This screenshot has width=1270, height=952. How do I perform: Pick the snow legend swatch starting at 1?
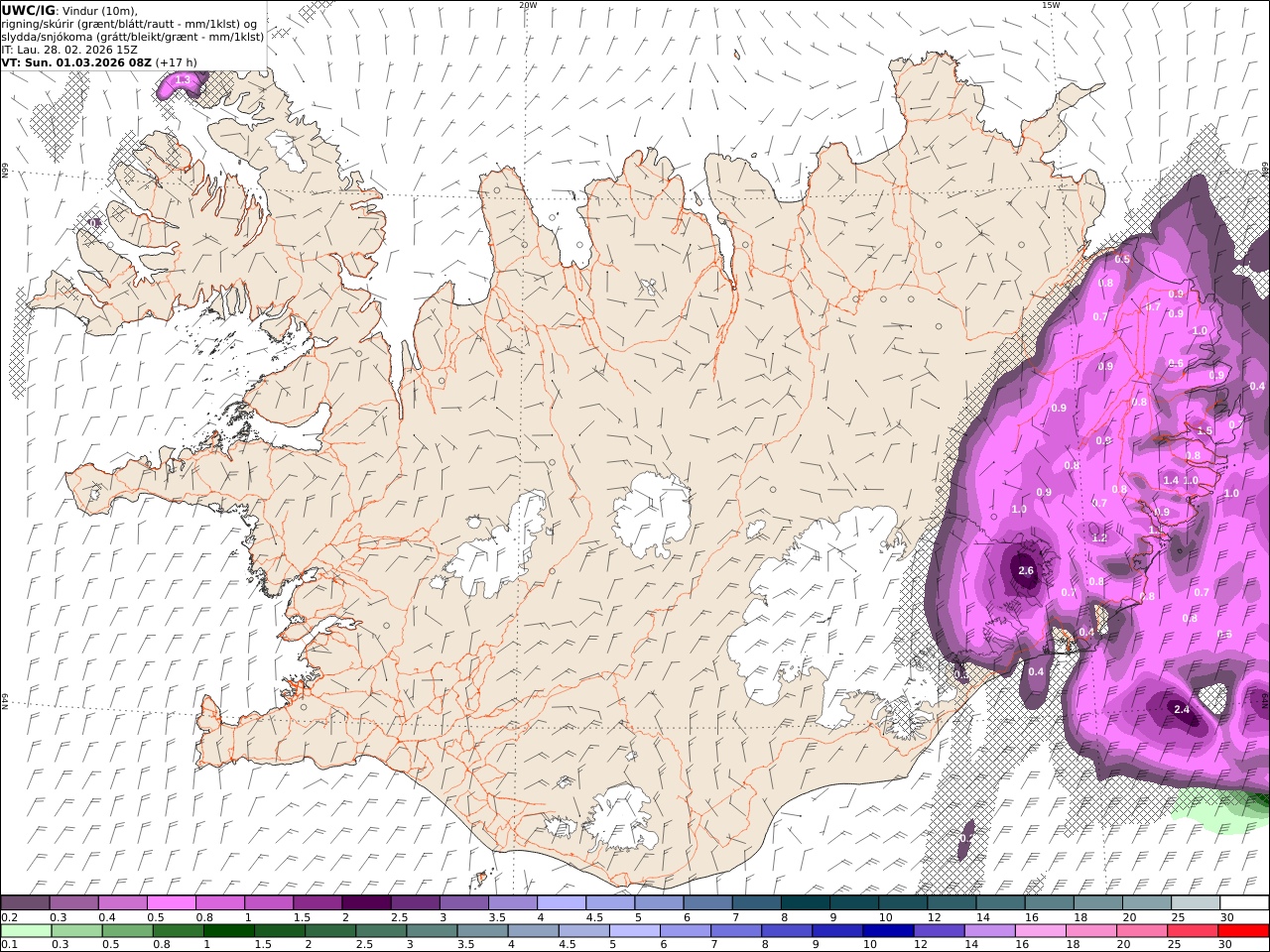[269, 903]
